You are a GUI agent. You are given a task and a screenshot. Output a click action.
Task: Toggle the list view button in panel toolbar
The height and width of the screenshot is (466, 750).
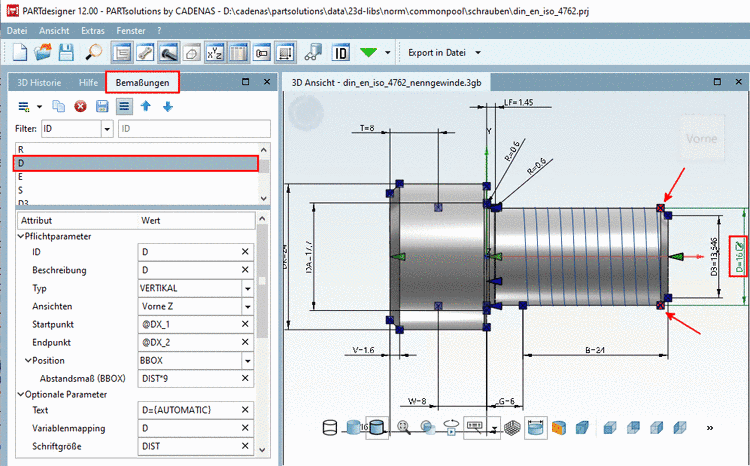click(124, 105)
